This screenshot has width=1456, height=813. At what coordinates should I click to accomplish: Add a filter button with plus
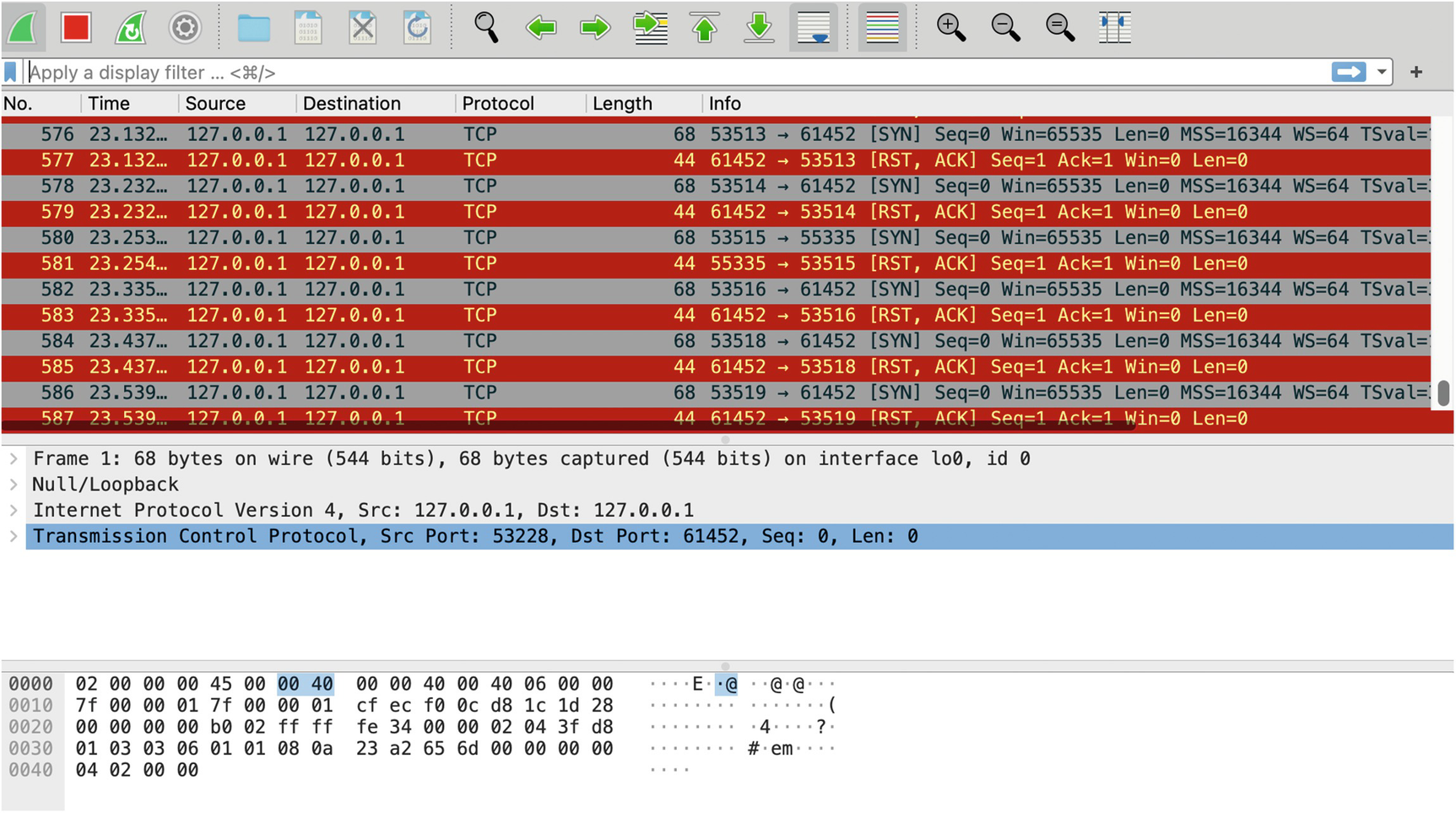tap(1416, 73)
